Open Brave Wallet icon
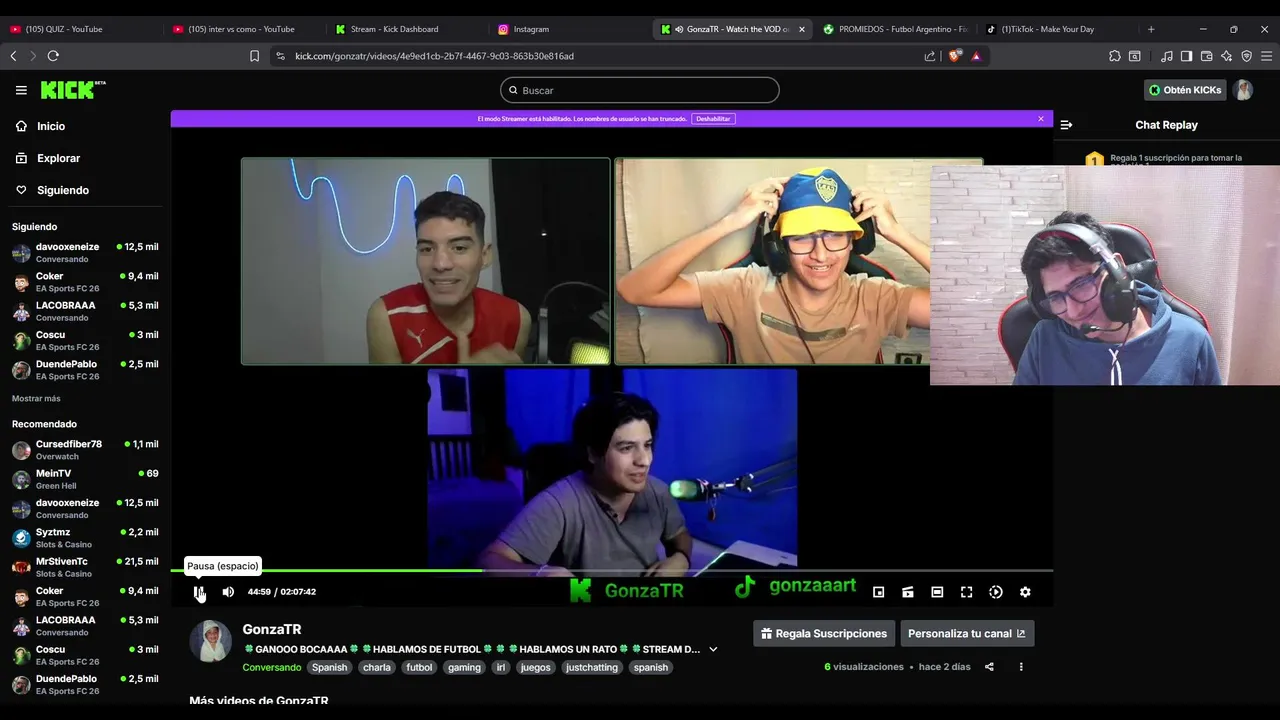1280x720 pixels. point(1206,56)
